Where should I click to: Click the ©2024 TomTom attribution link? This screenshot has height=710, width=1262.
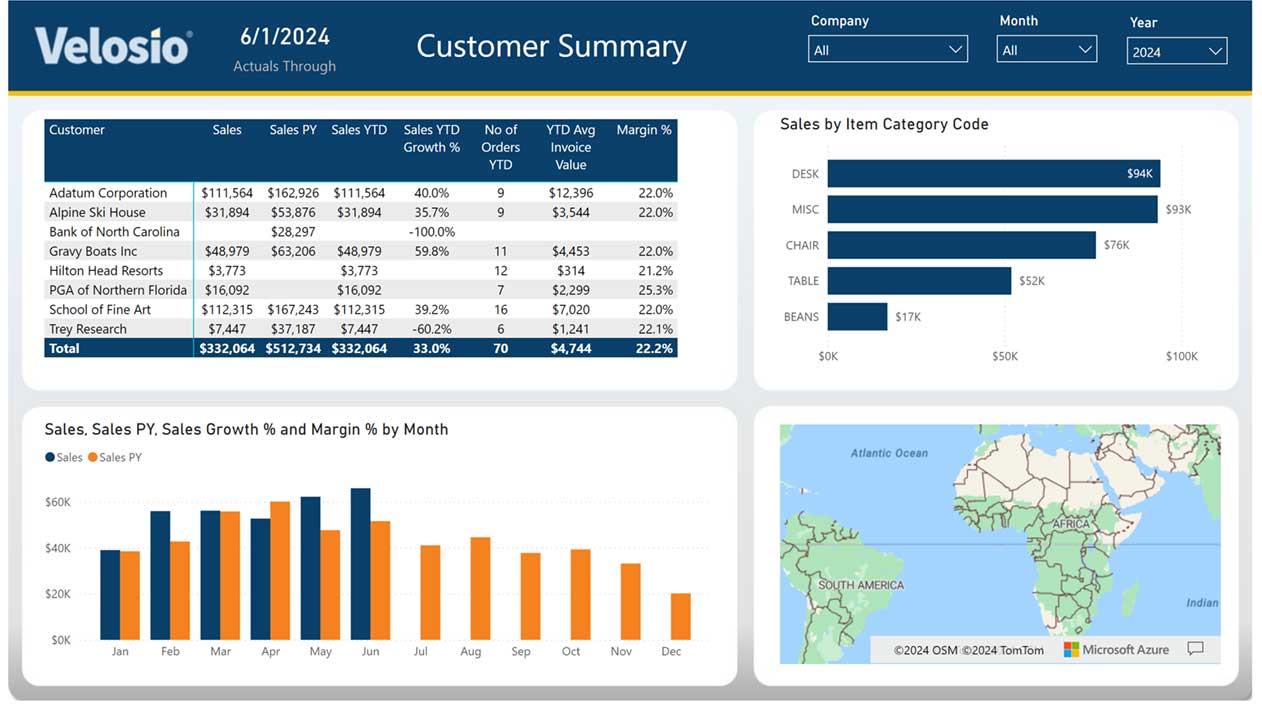click(1003, 650)
